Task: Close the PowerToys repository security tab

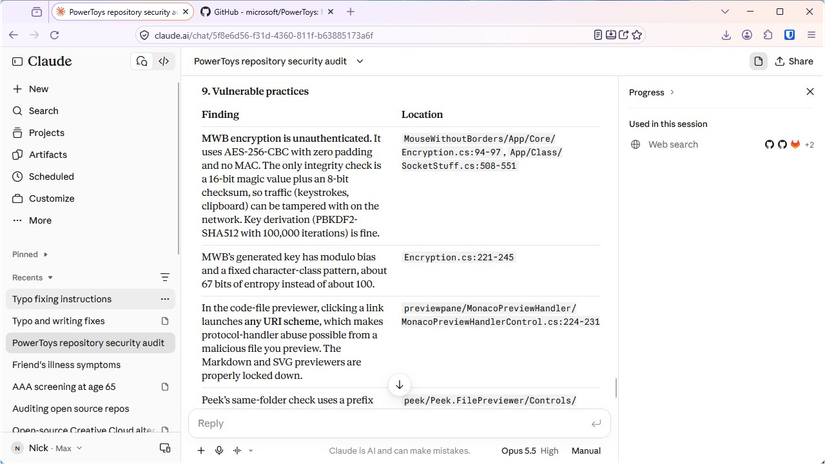Action: tap(185, 12)
